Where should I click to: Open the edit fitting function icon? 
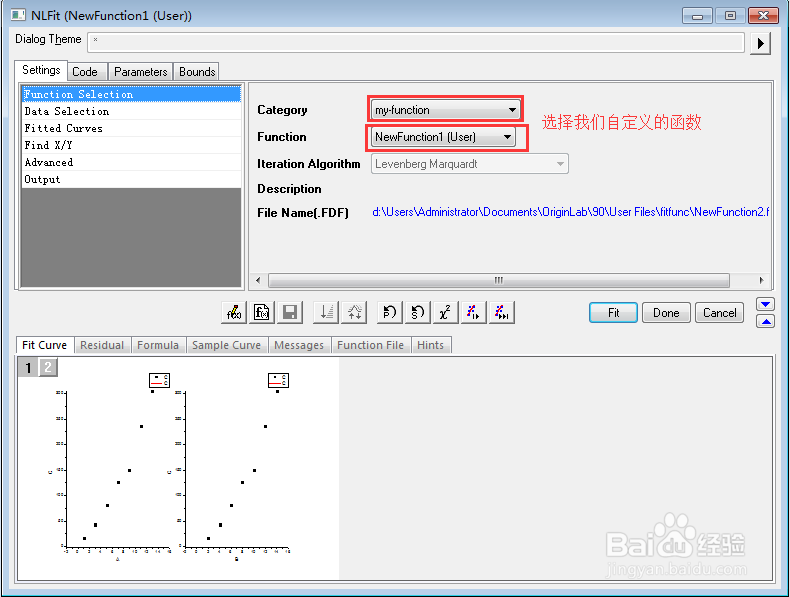(234, 312)
